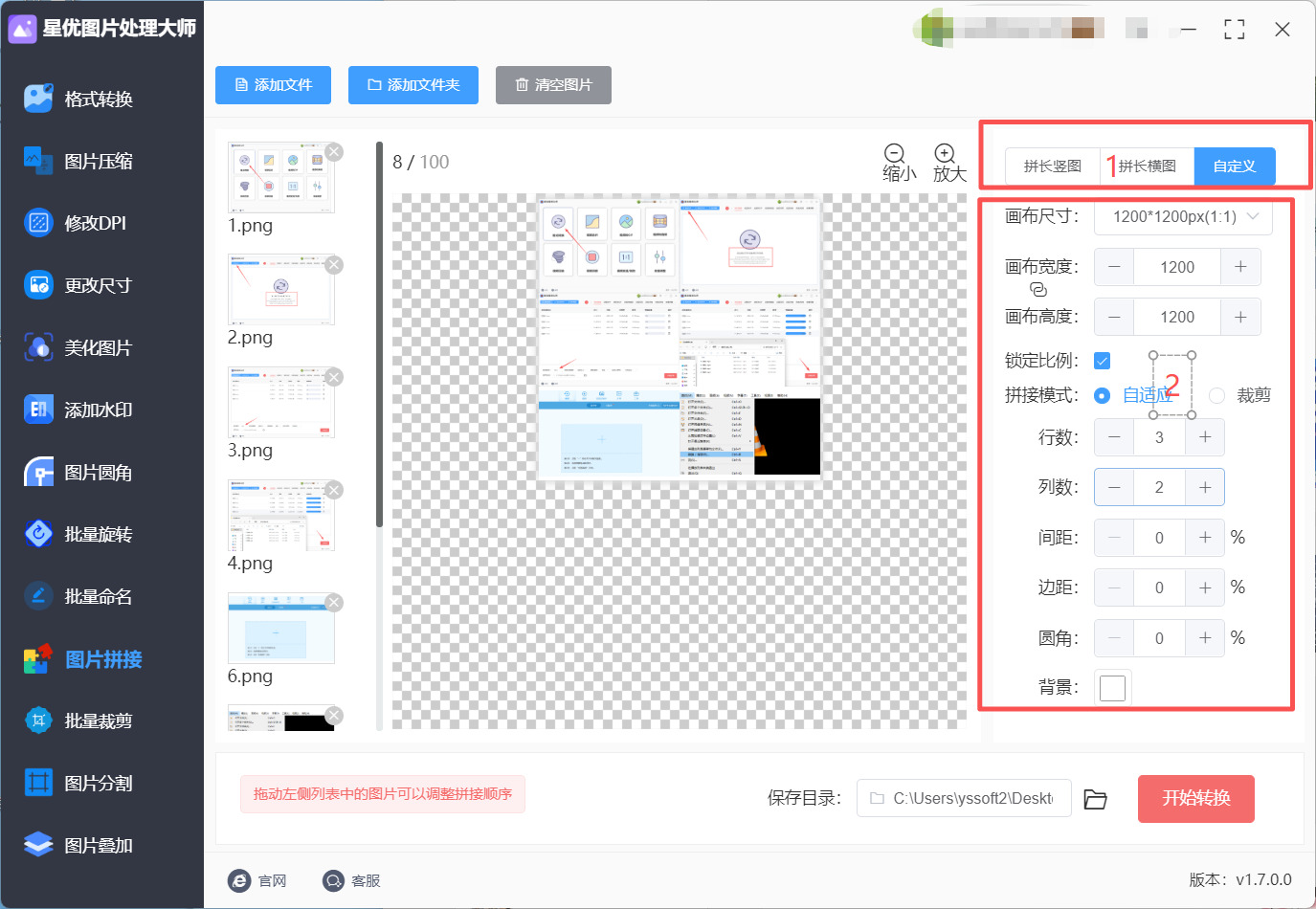
Task: Zoom out the preview with 缩小
Action: 898,163
